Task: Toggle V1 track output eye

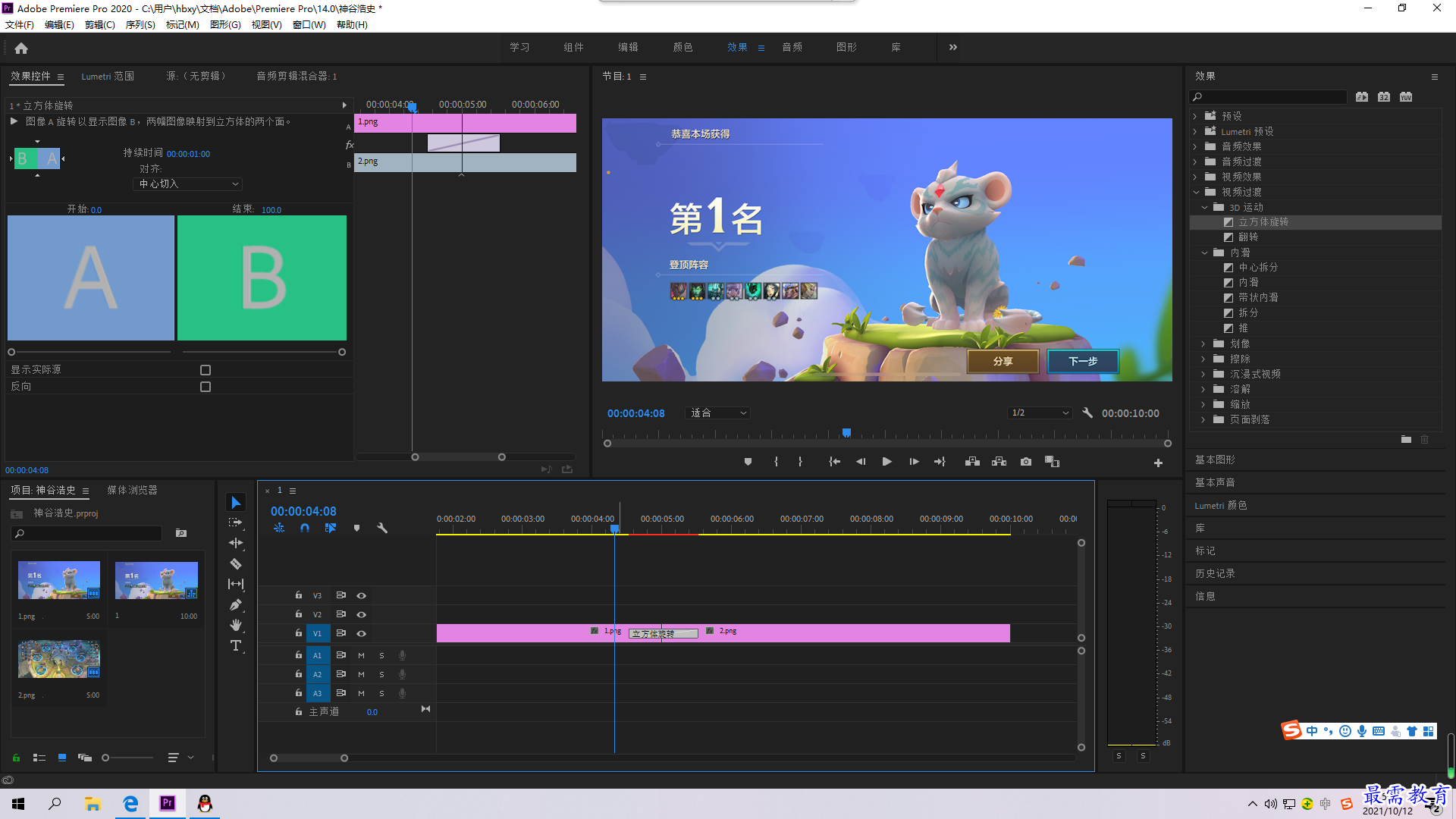Action: click(362, 634)
